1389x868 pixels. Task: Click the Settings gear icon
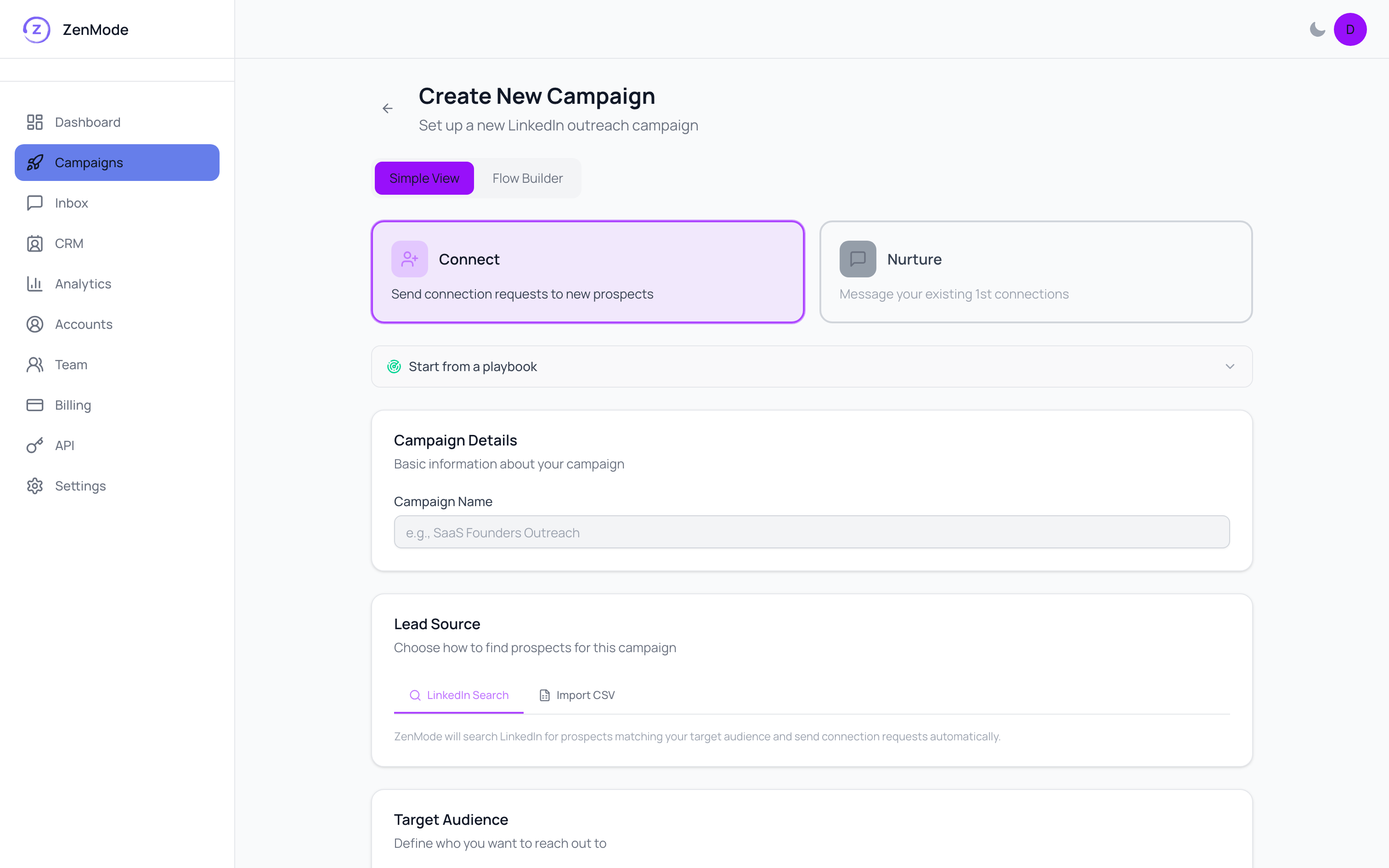click(35, 486)
